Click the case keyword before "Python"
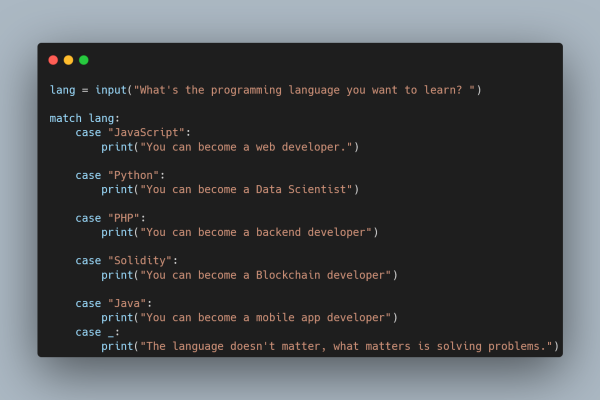The height and width of the screenshot is (400, 600). click(x=88, y=176)
